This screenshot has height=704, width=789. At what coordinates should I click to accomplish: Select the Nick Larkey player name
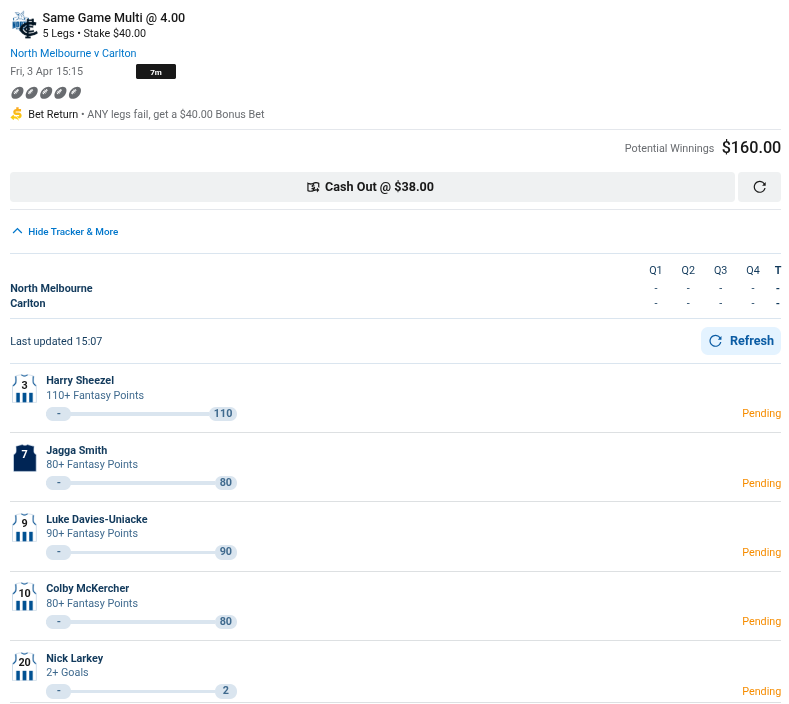[x=74, y=658]
